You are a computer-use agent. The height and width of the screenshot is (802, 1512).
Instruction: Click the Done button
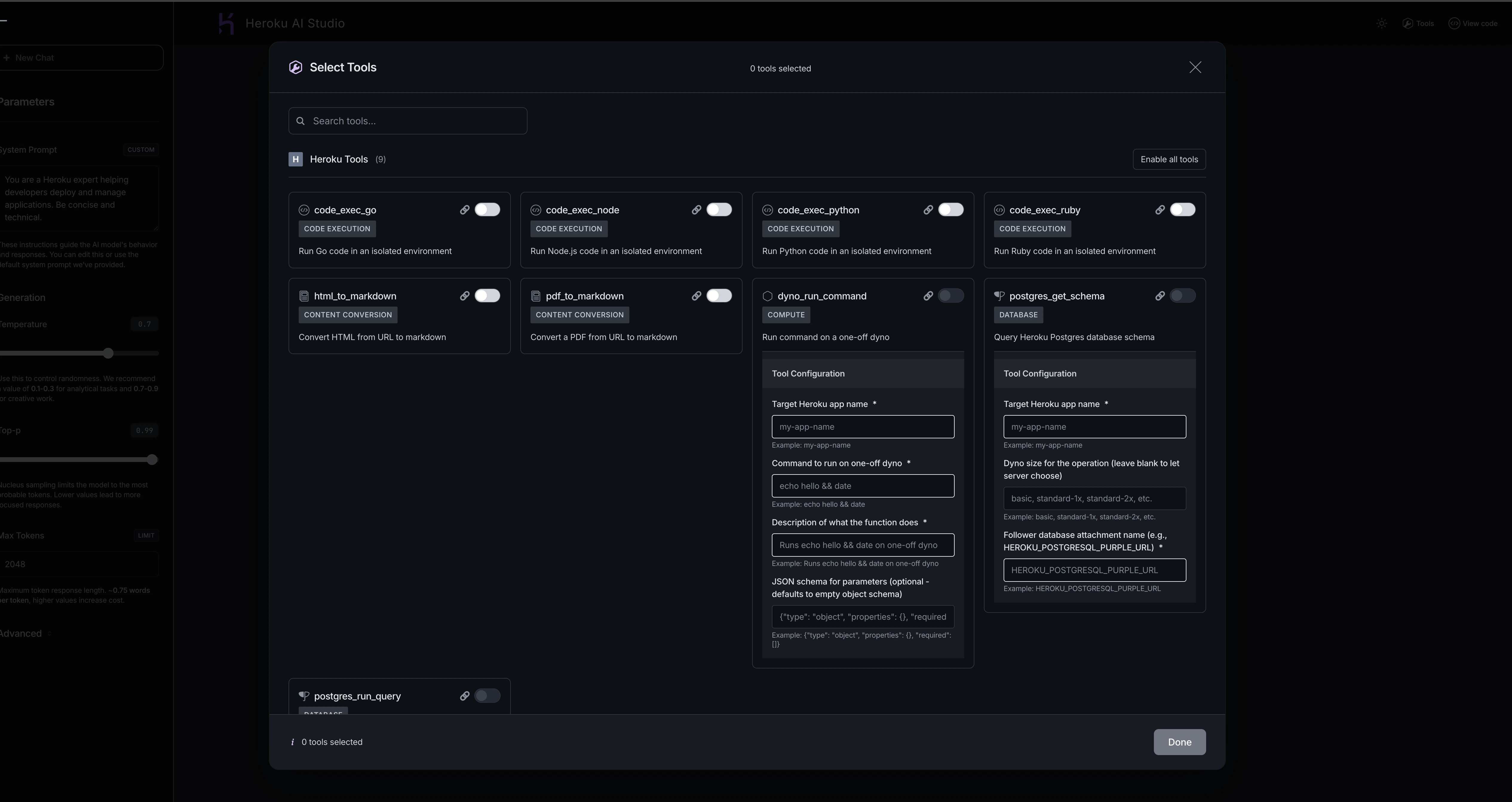(x=1180, y=742)
